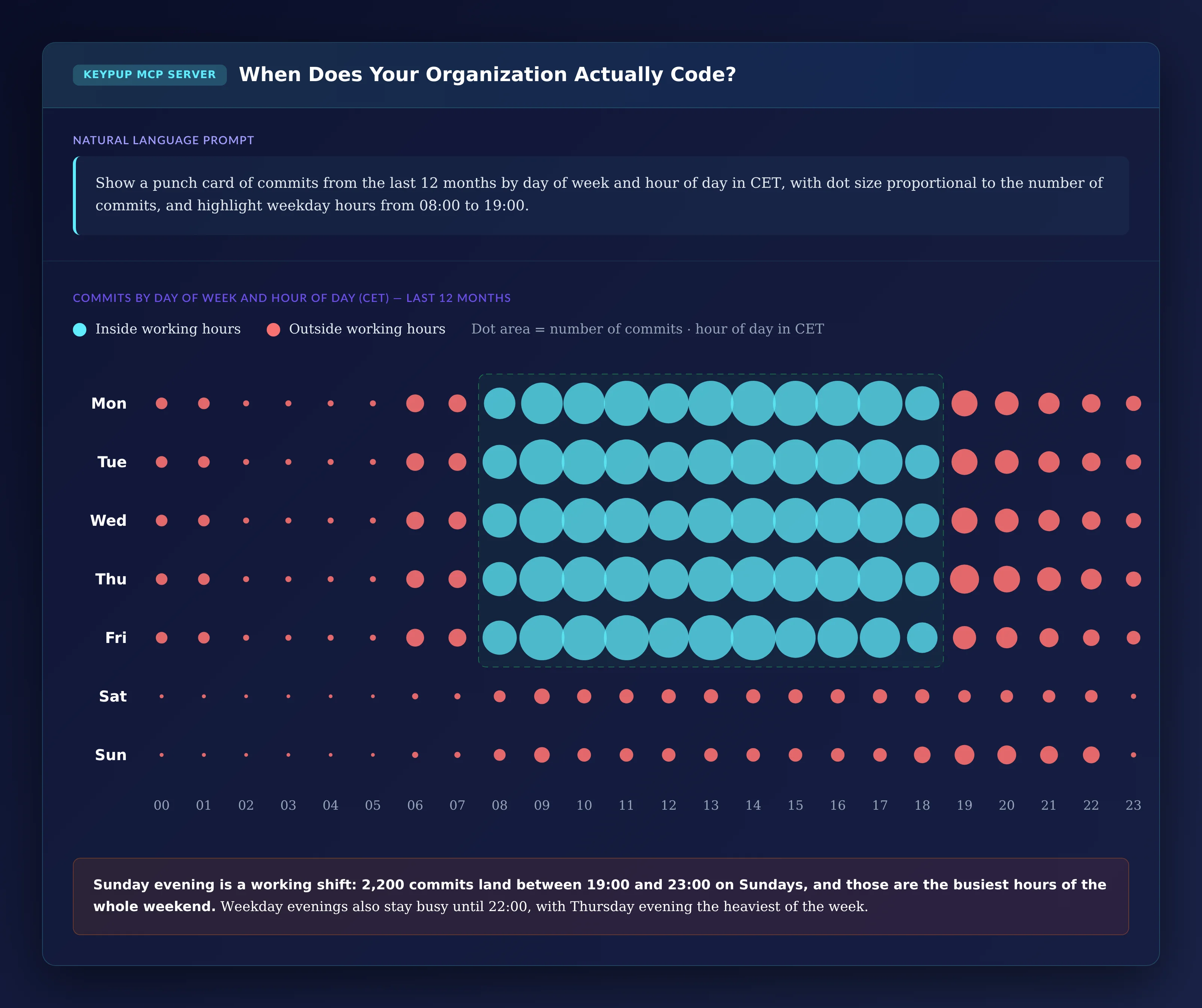Image resolution: width=1202 pixels, height=1008 pixels.
Task: Click the 08 hour axis label
Action: coord(499,805)
